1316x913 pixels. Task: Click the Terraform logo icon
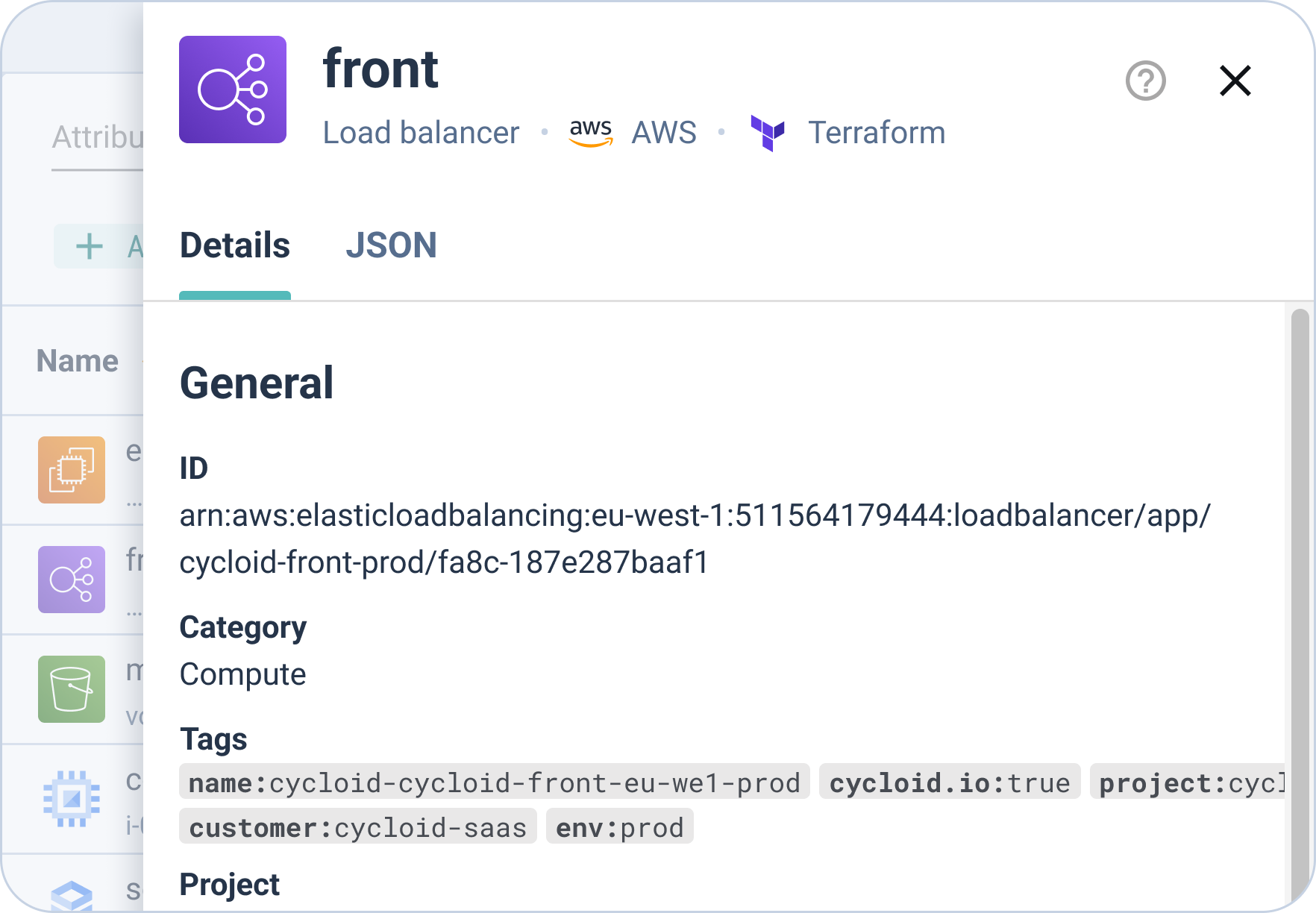click(768, 133)
